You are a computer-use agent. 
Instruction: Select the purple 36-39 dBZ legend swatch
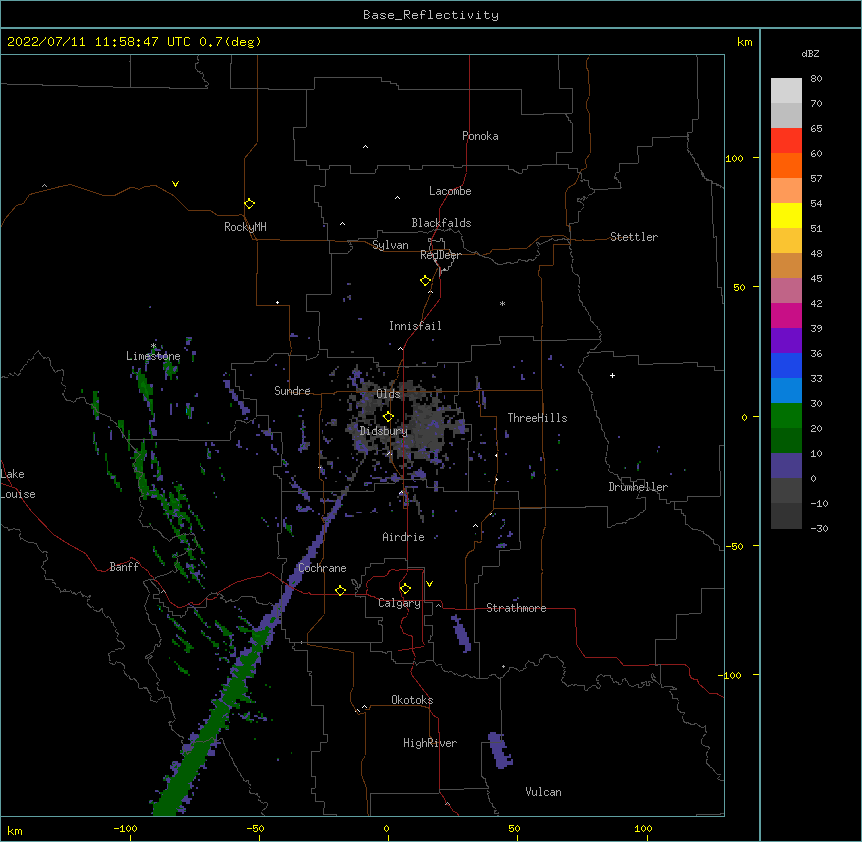coord(786,341)
